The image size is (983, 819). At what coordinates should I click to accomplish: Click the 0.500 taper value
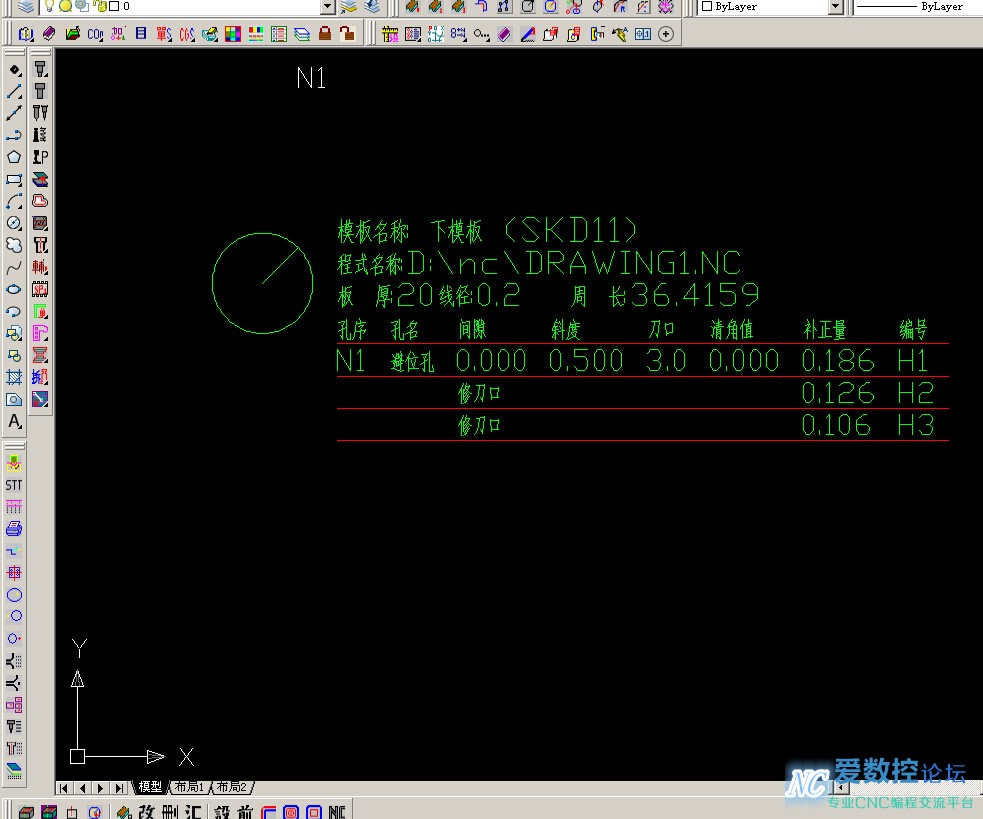(586, 361)
